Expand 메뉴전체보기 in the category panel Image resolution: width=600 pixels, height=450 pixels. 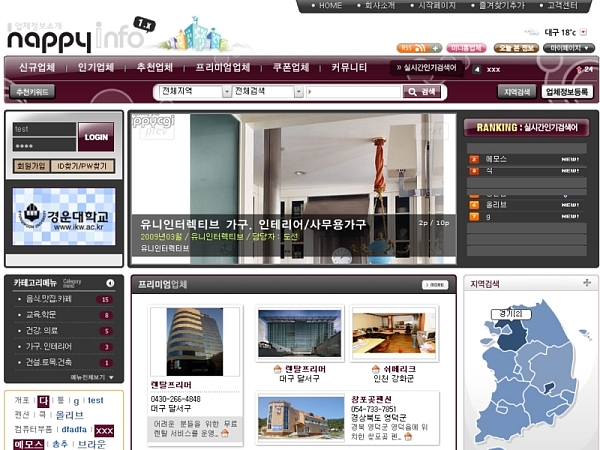[93, 377]
